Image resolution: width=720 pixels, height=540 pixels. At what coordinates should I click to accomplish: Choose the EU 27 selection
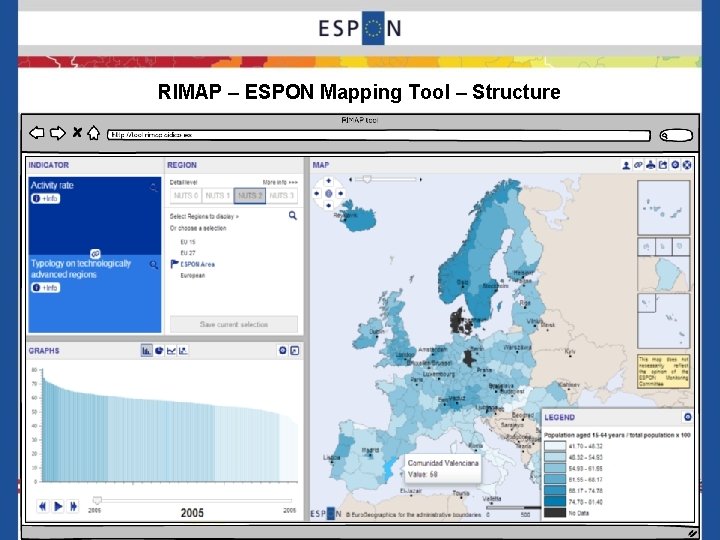[x=188, y=253]
